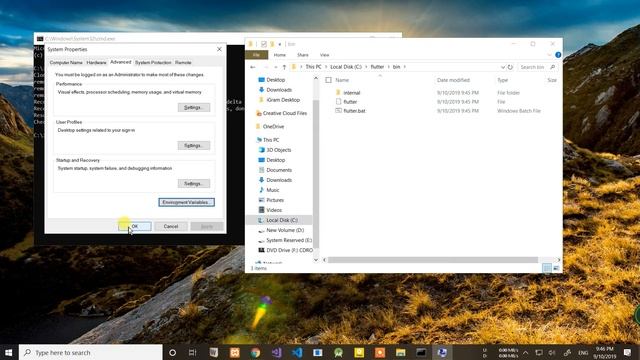Viewport: 640px width, 360px height.
Task: Open purple Visual Studio on the taskbar
Action: pos(276,352)
